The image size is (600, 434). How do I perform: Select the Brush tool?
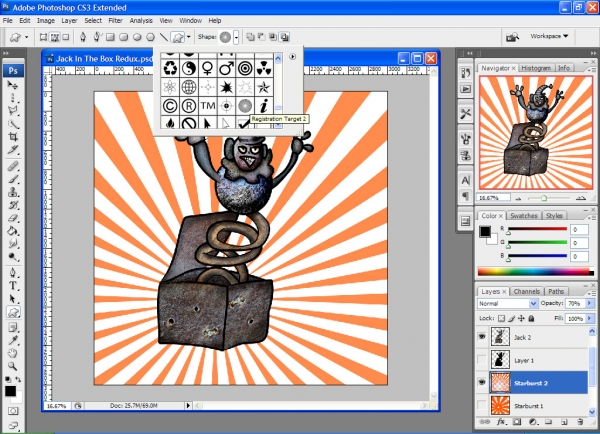(13, 179)
